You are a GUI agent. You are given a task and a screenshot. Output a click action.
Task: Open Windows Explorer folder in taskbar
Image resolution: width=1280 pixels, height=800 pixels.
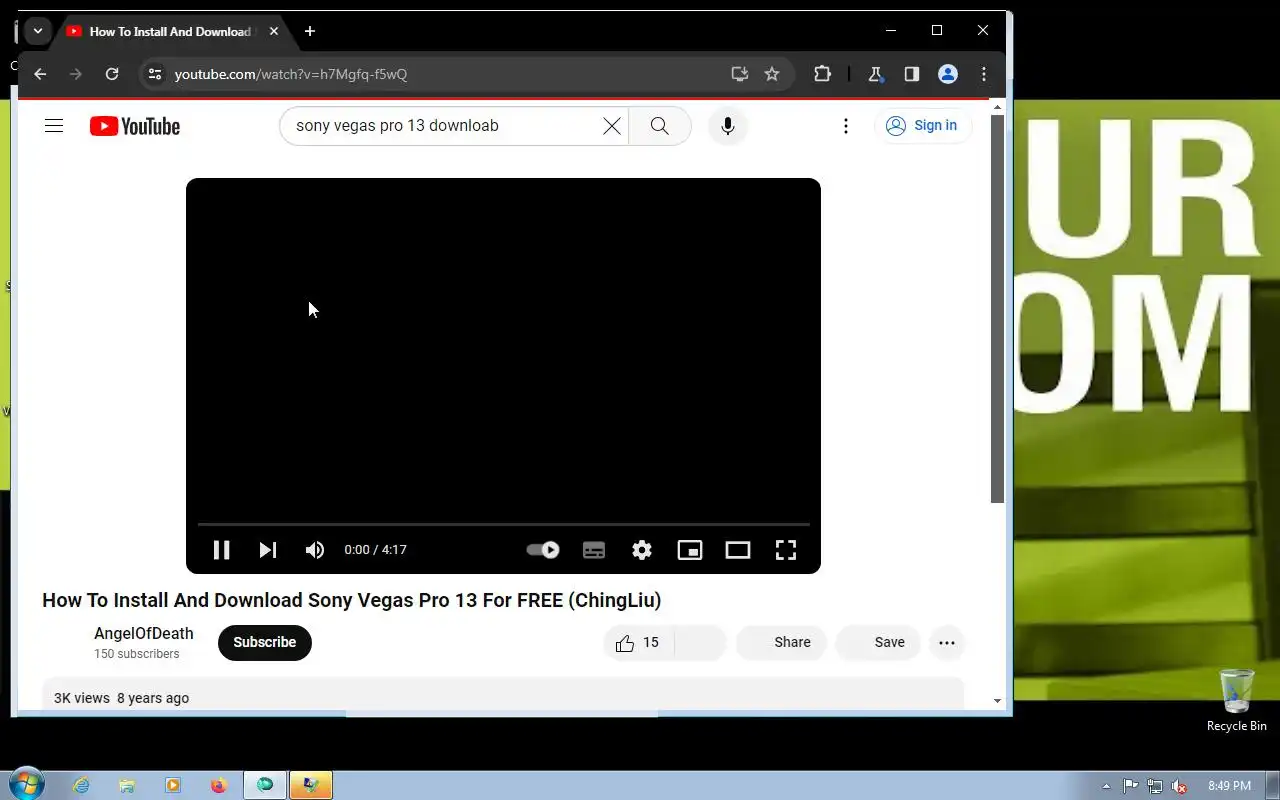[x=127, y=786]
